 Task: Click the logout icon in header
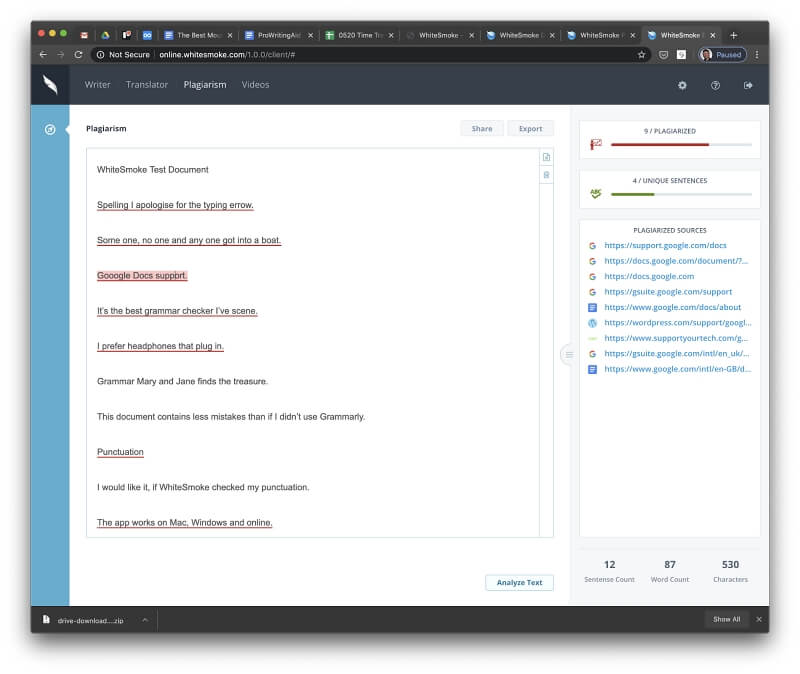coord(748,85)
